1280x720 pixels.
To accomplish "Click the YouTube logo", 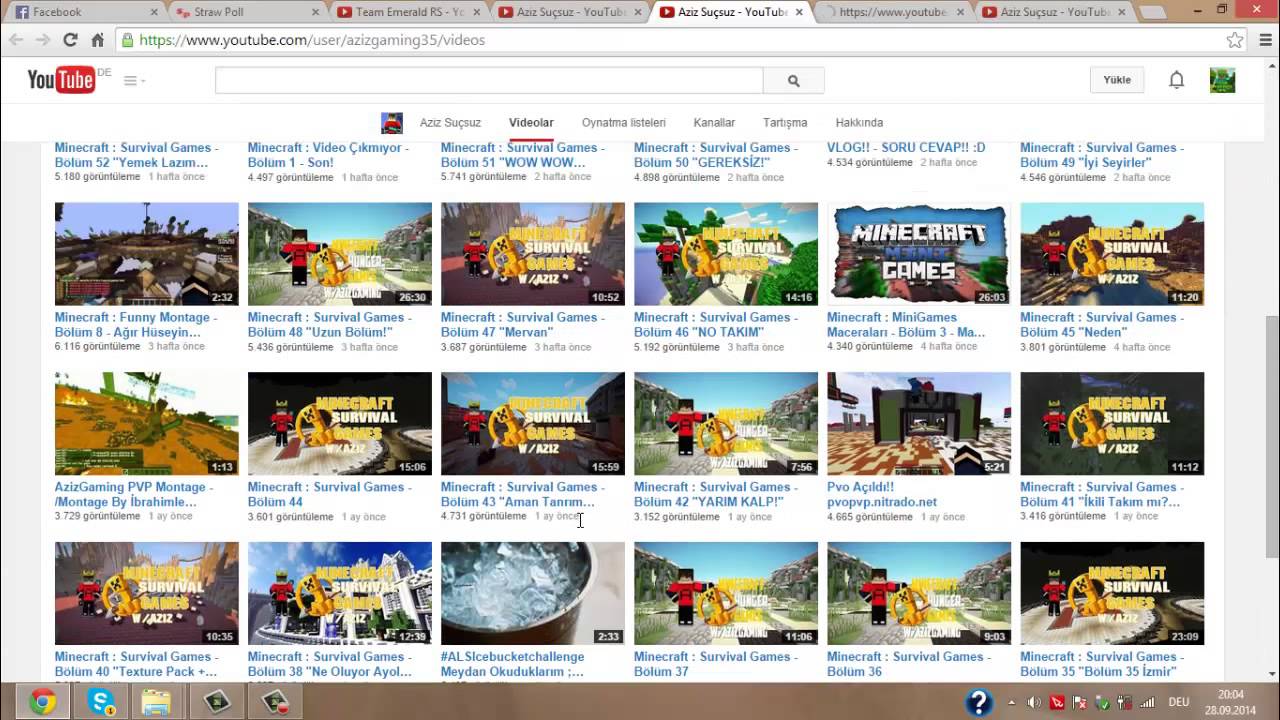I will click(x=61, y=80).
